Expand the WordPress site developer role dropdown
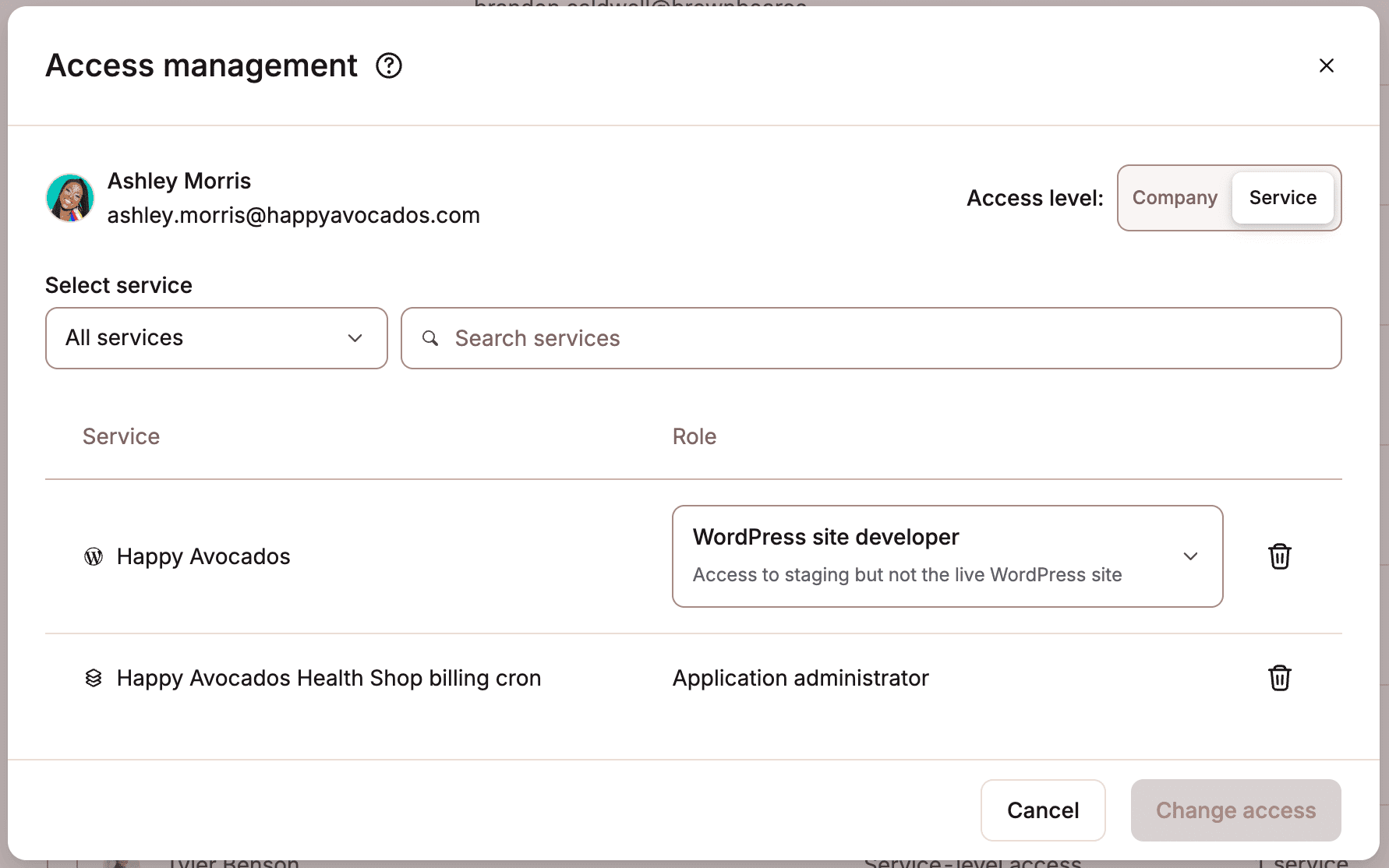The height and width of the screenshot is (868, 1389). point(1190,556)
